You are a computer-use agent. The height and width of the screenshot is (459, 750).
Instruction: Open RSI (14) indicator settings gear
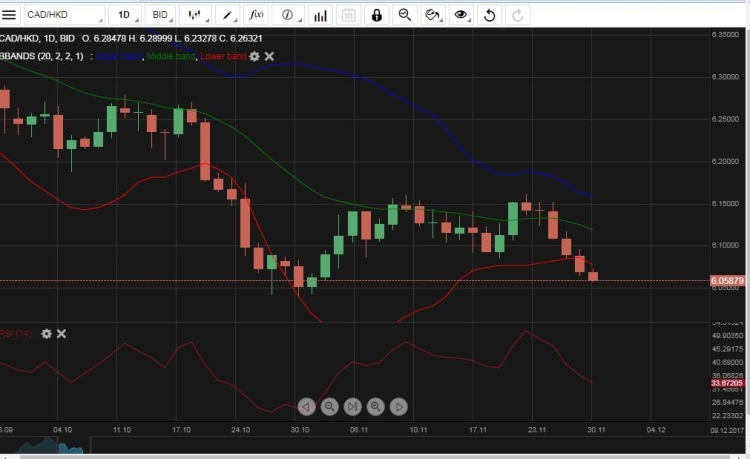(x=46, y=333)
